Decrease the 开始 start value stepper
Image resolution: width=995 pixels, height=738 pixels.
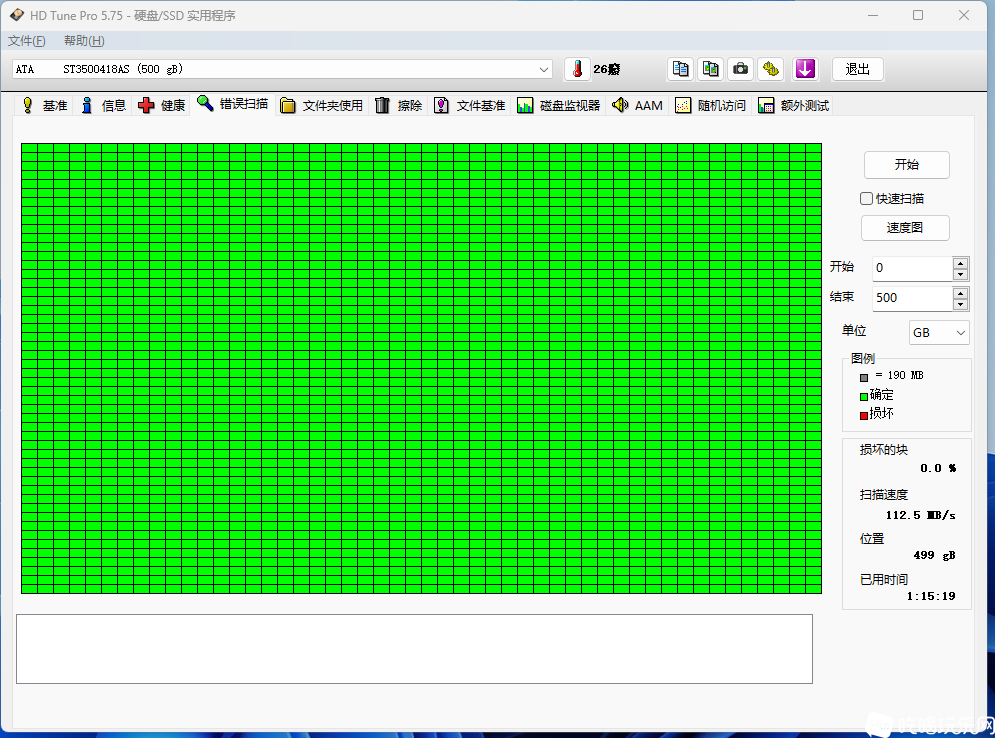tap(961, 274)
